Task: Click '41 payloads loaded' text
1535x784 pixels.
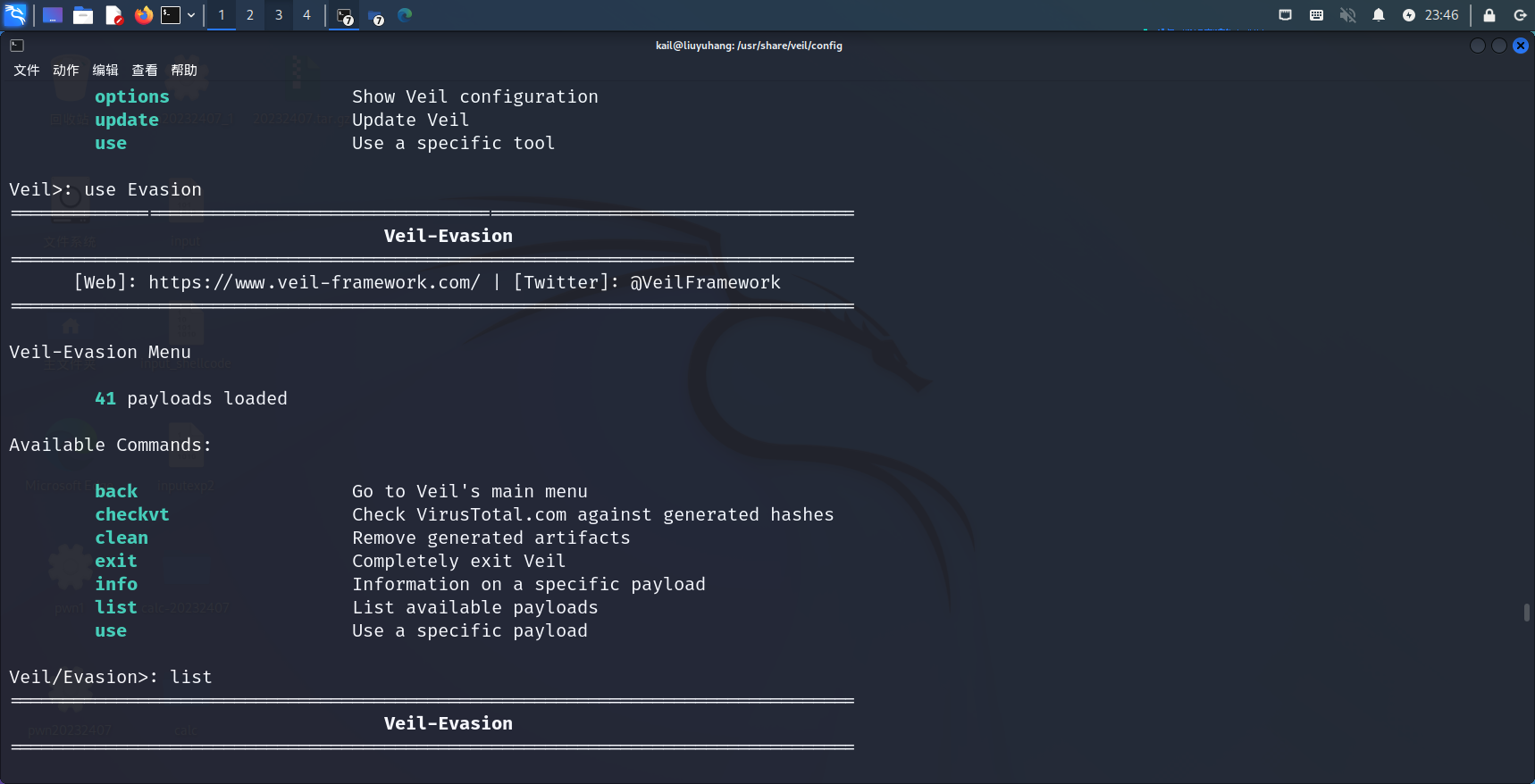Action: pos(191,398)
